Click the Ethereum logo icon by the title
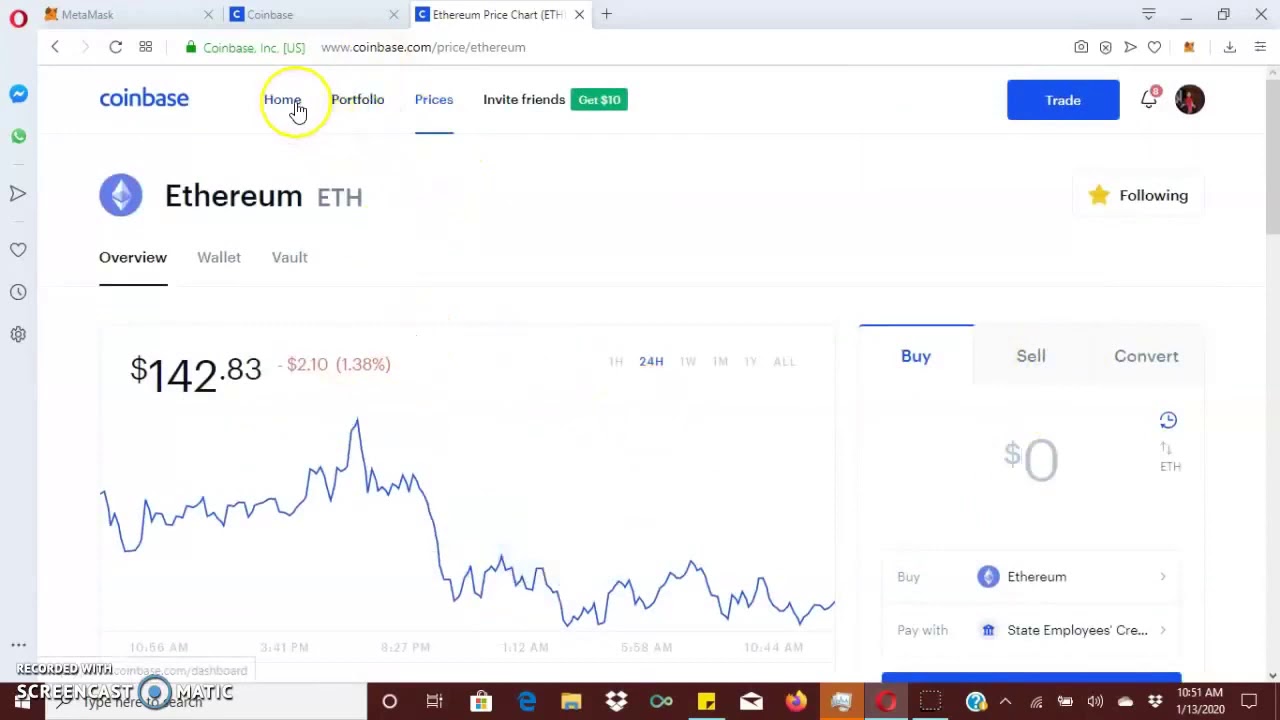The image size is (1280, 720). [121, 195]
